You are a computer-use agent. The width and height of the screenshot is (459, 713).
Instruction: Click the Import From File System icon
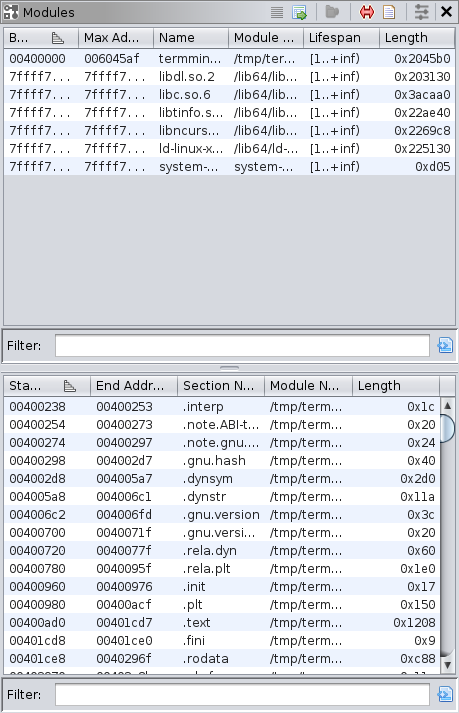[333, 12]
